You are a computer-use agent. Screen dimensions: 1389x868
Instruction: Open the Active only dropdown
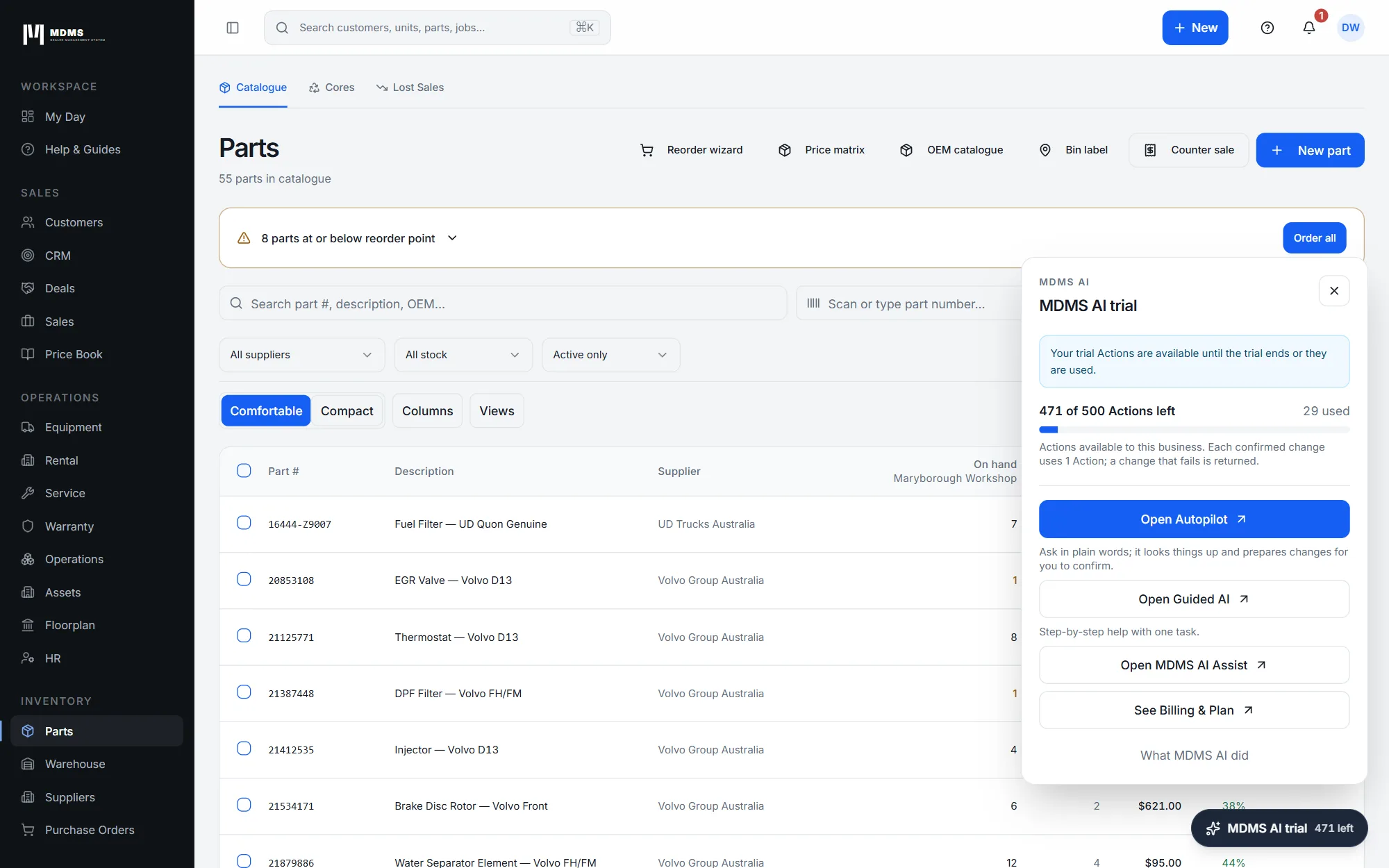610,355
